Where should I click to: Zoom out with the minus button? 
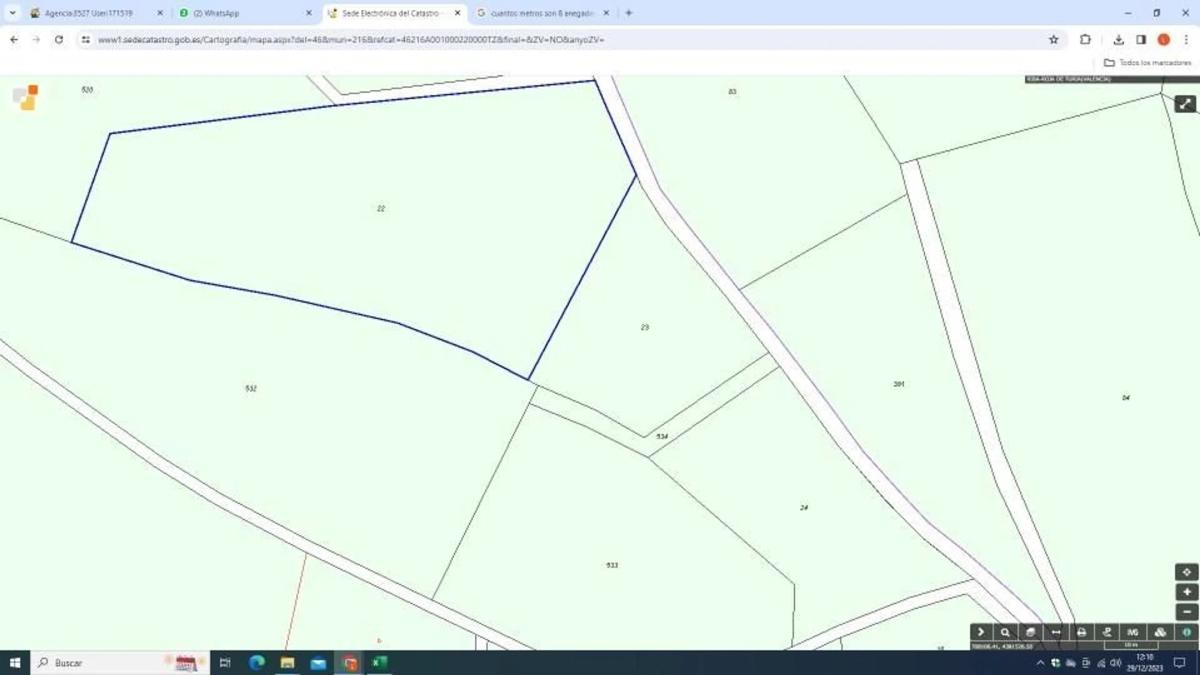click(x=1186, y=612)
